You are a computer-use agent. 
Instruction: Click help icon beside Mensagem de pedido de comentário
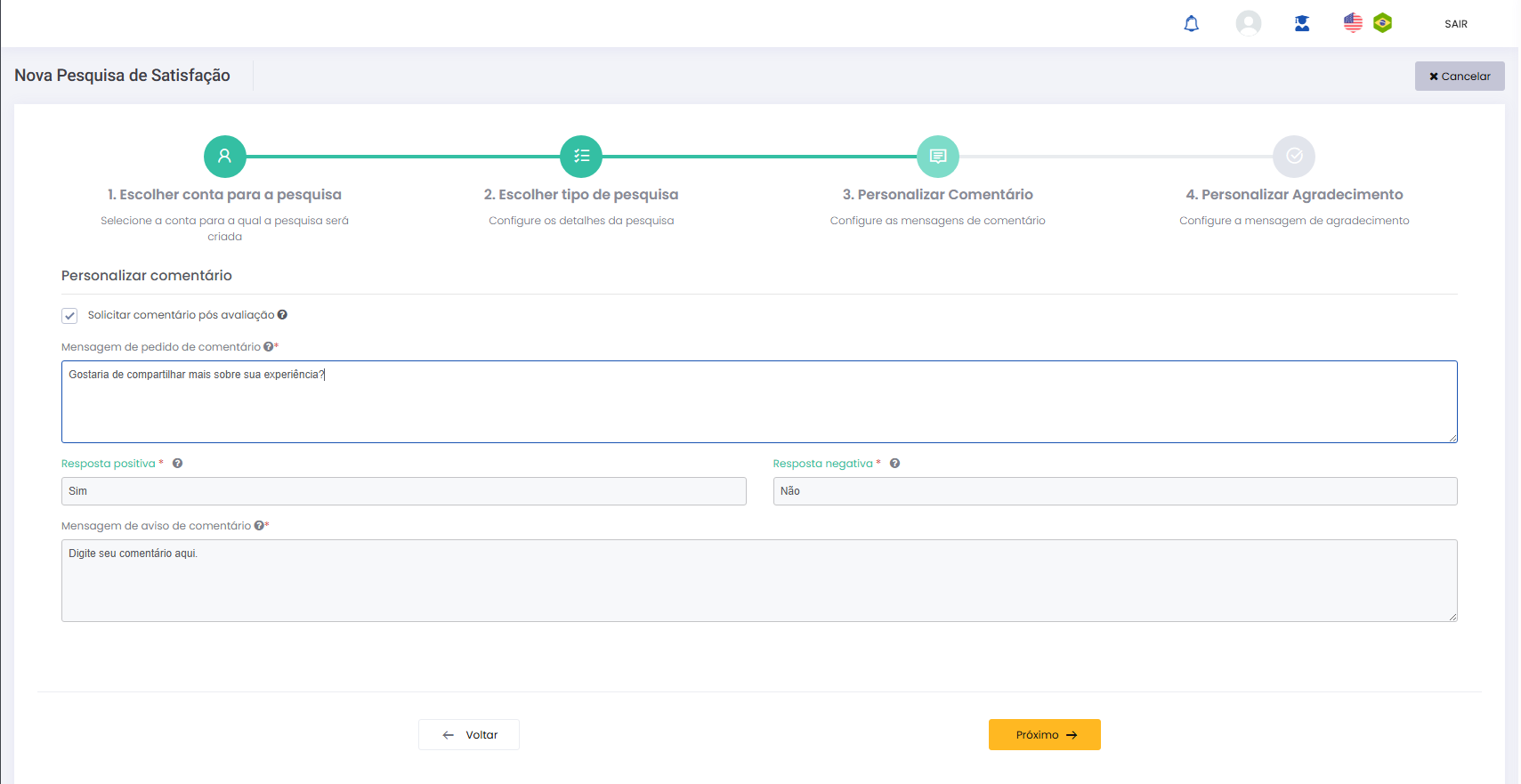click(268, 347)
